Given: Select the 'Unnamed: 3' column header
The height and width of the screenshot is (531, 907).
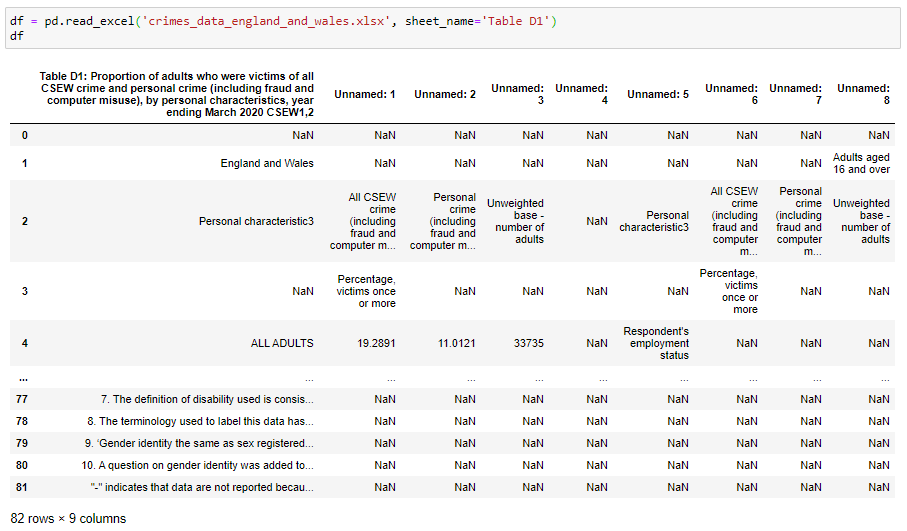Looking at the screenshot, I should [x=517, y=94].
